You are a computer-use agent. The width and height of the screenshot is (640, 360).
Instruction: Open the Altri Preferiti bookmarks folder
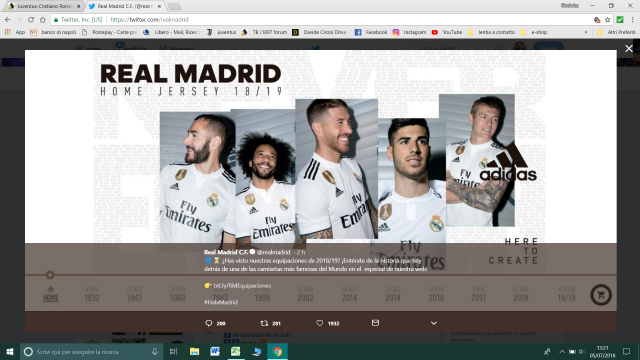pyautogui.click(x=616, y=32)
